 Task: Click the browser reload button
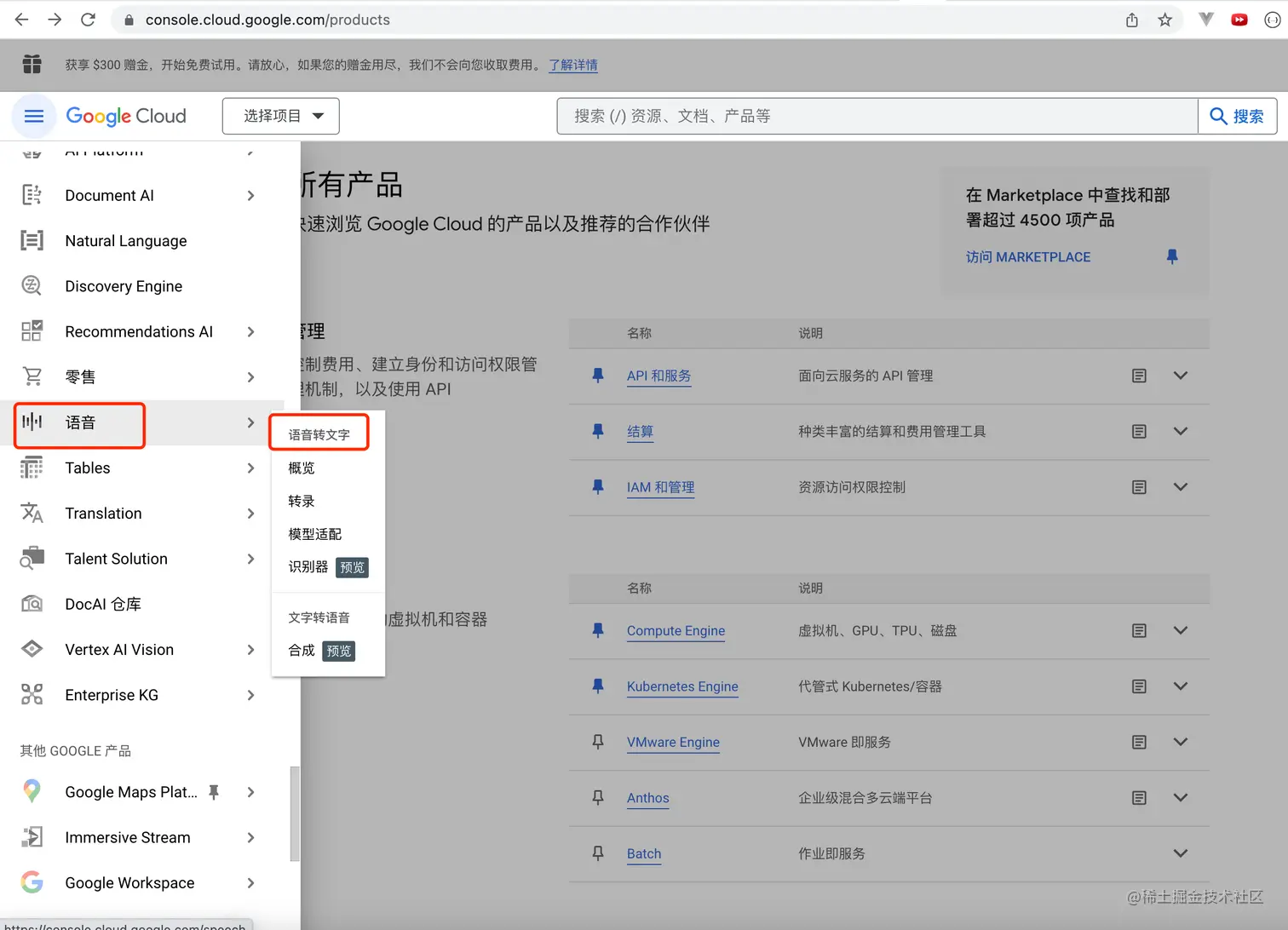coord(88,20)
